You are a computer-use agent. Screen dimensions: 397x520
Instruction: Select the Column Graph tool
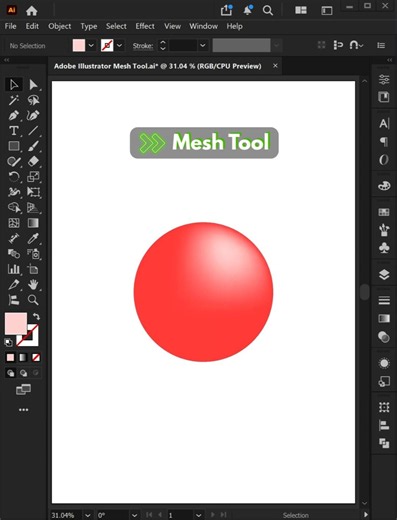pyautogui.click(x=14, y=269)
